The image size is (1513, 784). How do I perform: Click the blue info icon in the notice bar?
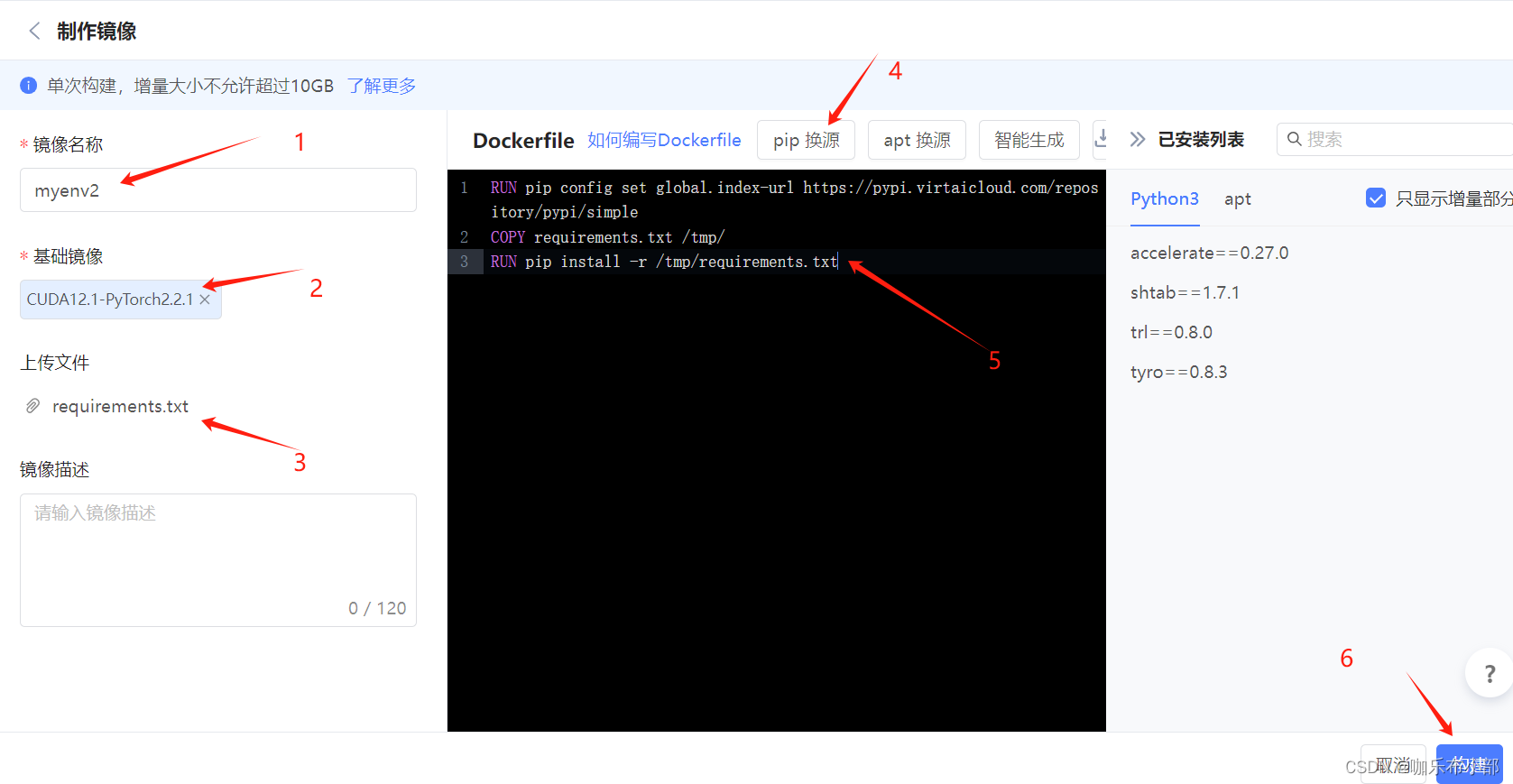pyautogui.click(x=29, y=86)
